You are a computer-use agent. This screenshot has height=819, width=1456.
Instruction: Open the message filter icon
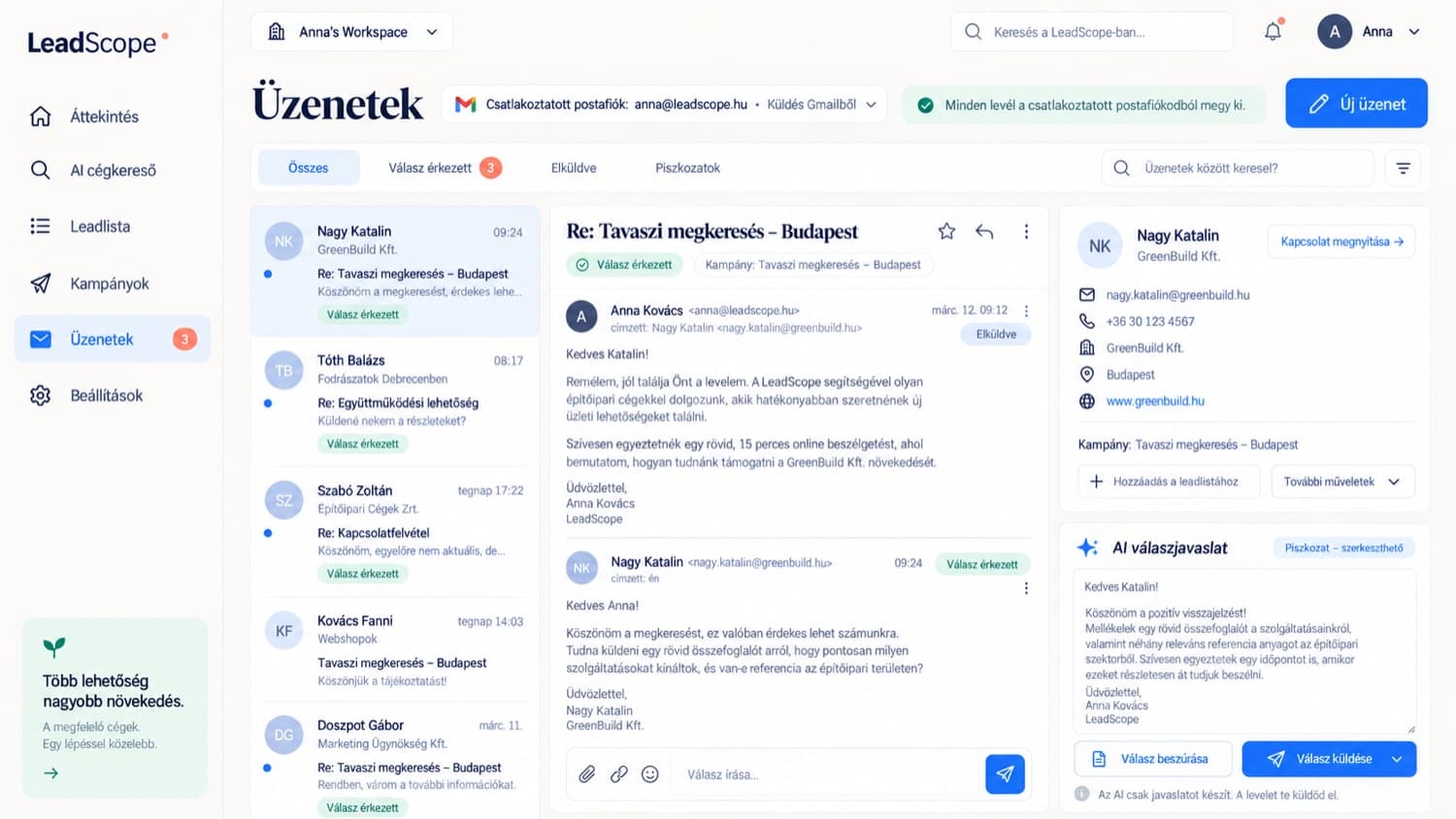click(1403, 168)
